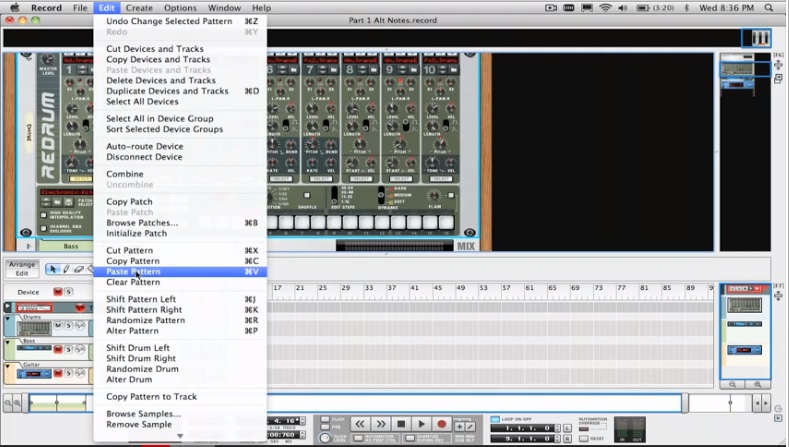789x447 pixels.
Task: Select the pencil tool in sequencer toolbar
Action: (x=66, y=269)
